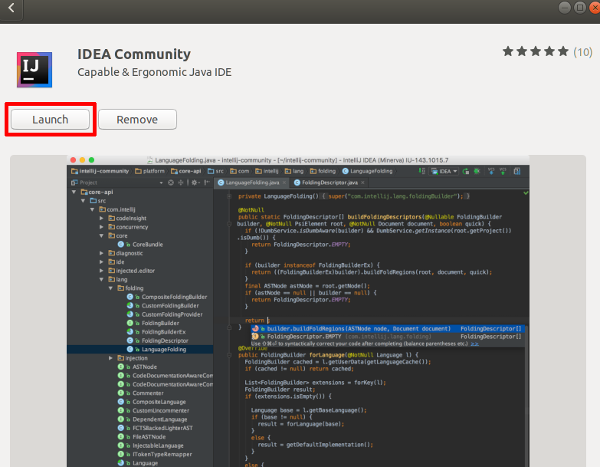Maximize the Ubuntu Software window
Viewport: 600px width, 467px height.
coord(580,7)
